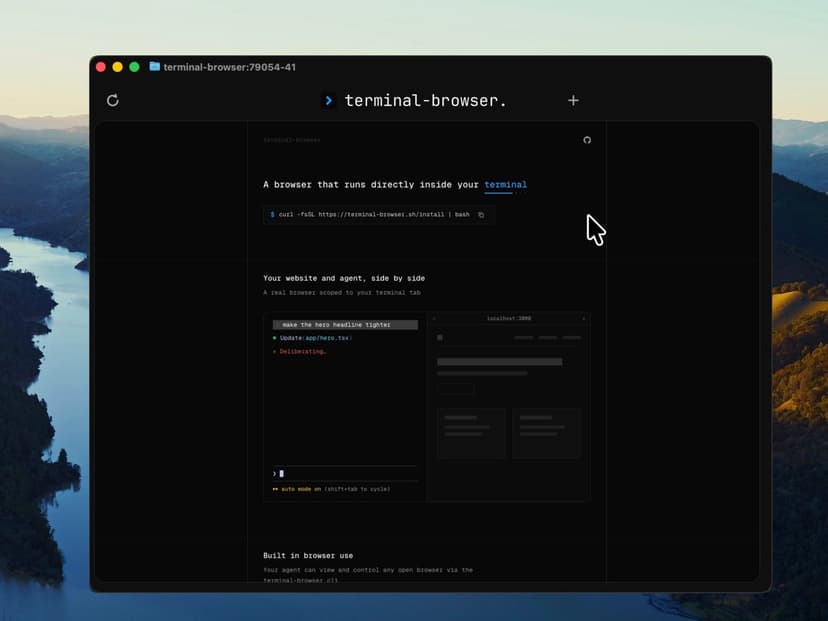
Task: Click the faded 'terminal-browser' page header logo
Action: pyautogui.click(x=292, y=140)
